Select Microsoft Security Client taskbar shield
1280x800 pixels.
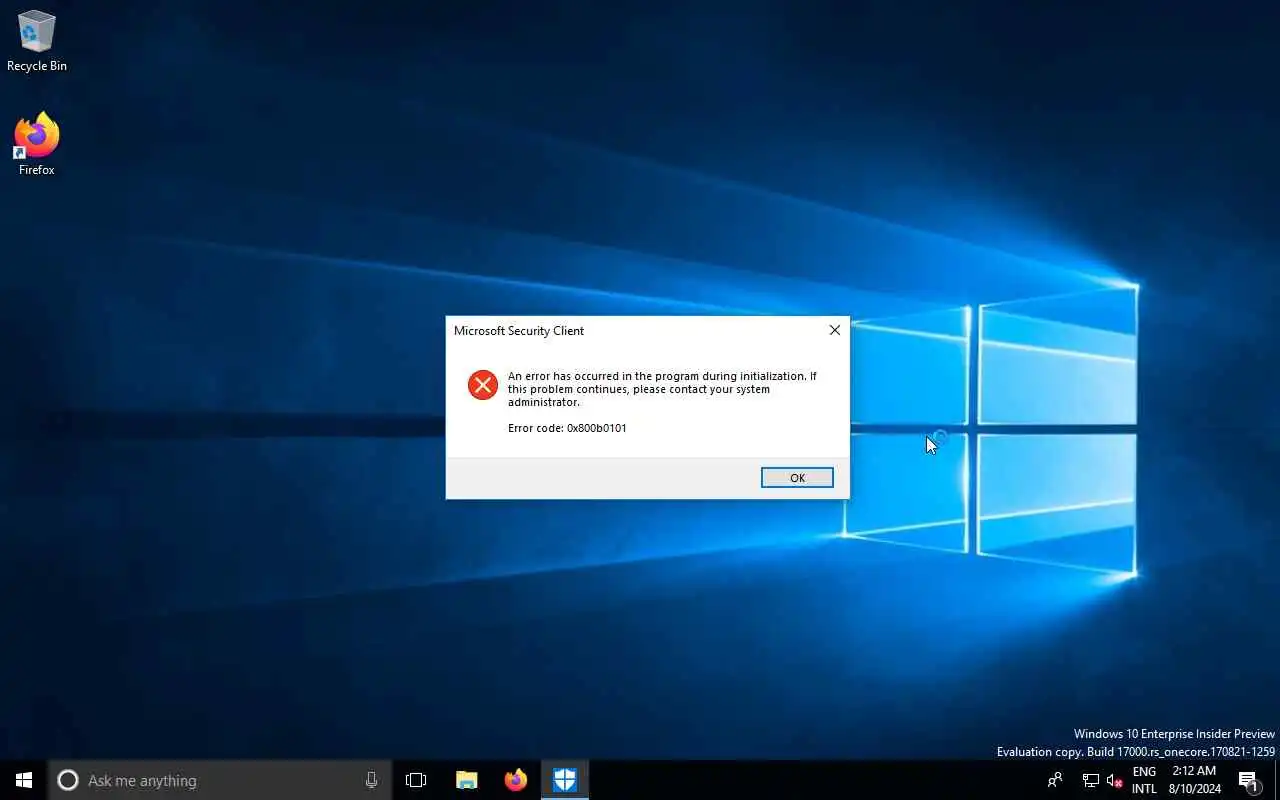pyautogui.click(x=565, y=780)
